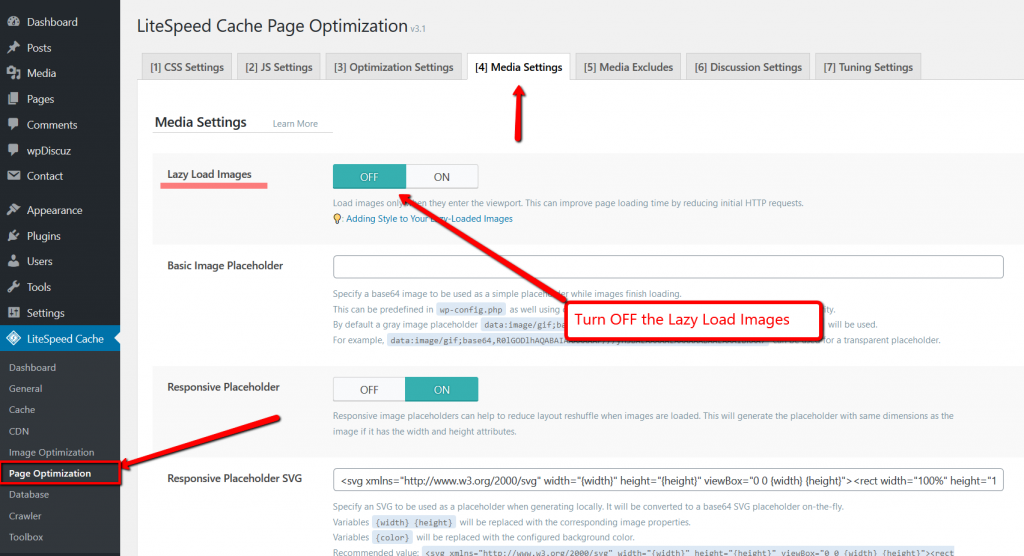This screenshot has height=556, width=1024.
Task: Select Image Optimization in LiteSpeed submenu
Action: (x=51, y=452)
